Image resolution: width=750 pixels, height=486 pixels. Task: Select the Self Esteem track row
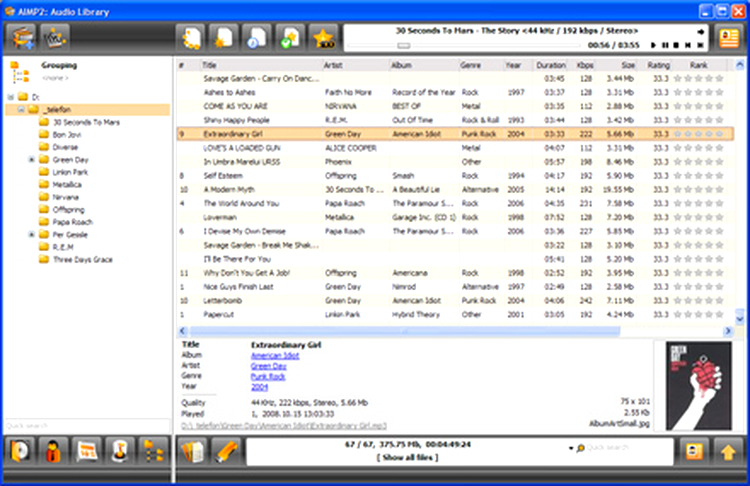(x=455, y=176)
